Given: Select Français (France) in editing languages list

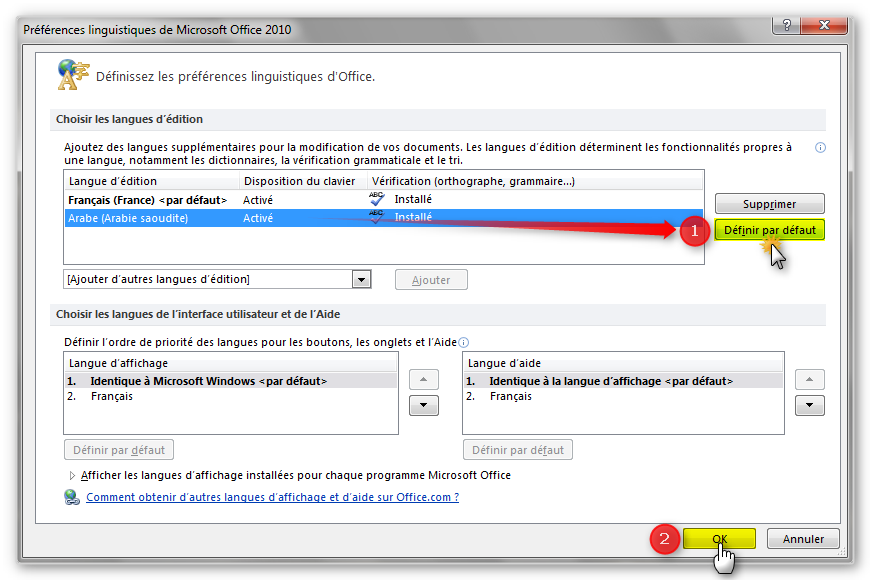Looking at the screenshot, I should pos(150,200).
